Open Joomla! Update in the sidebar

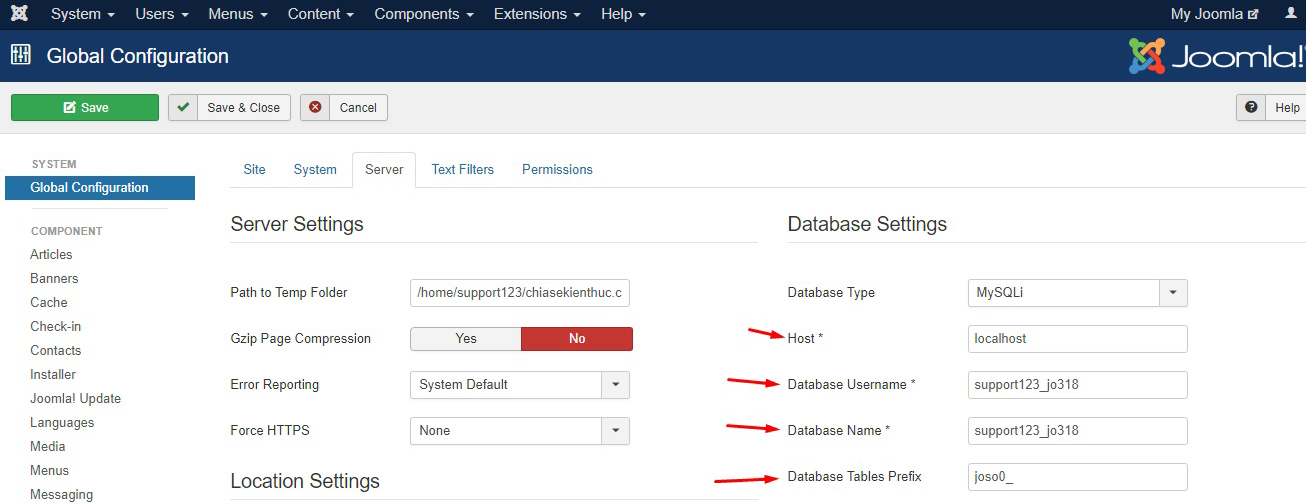coord(75,399)
